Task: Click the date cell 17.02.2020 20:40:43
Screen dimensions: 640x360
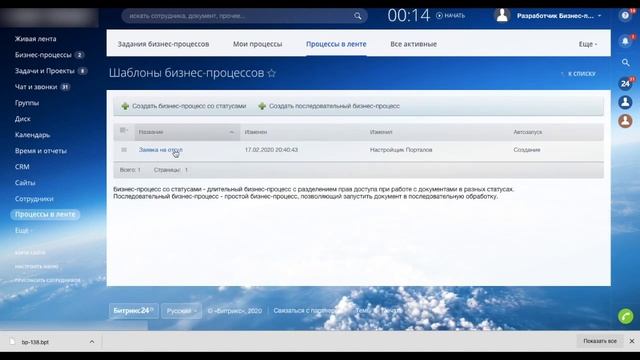Action: (x=271, y=150)
